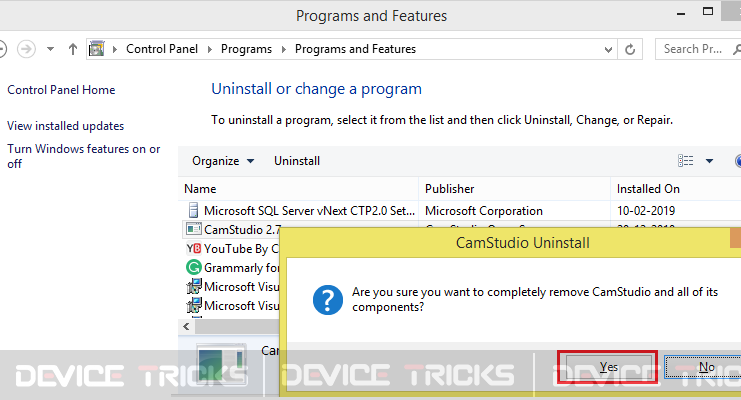Click Yes to confirm CamStudio removal
The height and width of the screenshot is (400, 741).
[608, 367]
